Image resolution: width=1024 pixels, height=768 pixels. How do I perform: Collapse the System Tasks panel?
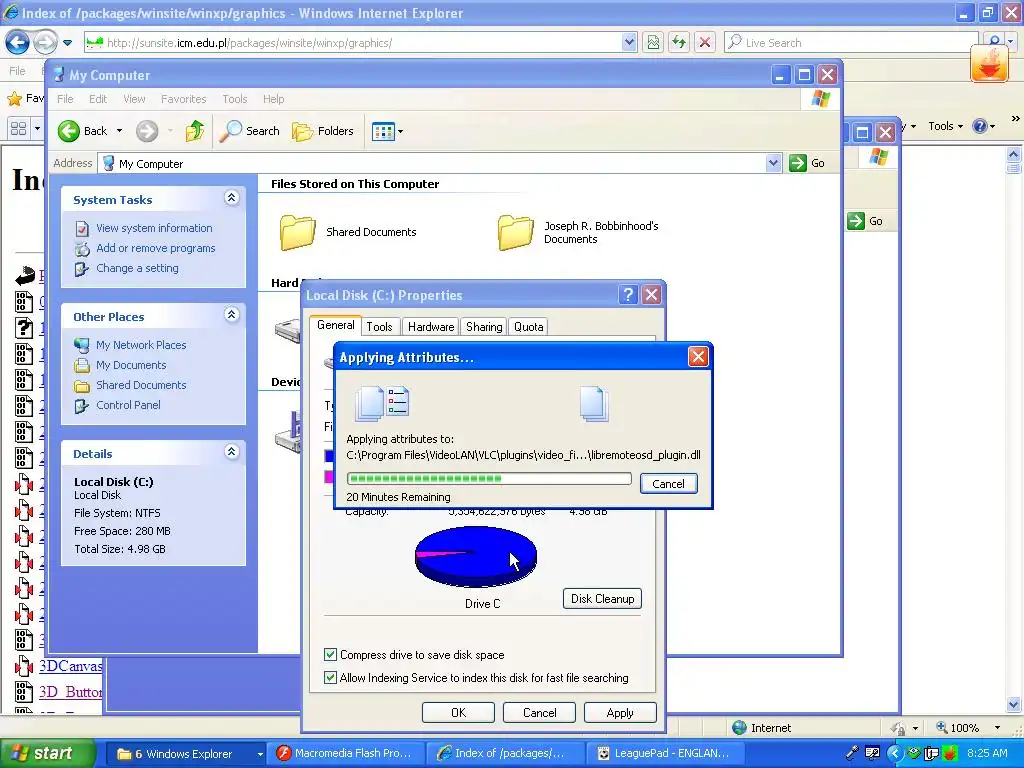point(231,198)
